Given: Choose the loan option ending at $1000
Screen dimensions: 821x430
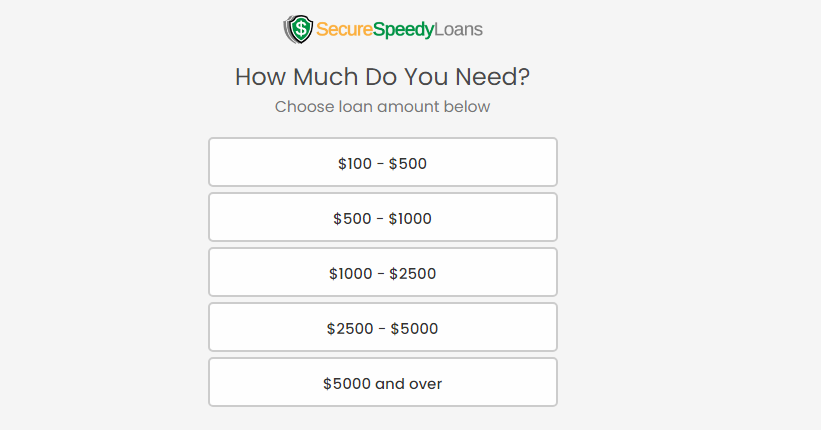Looking at the screenshot, I should [383, 217].
